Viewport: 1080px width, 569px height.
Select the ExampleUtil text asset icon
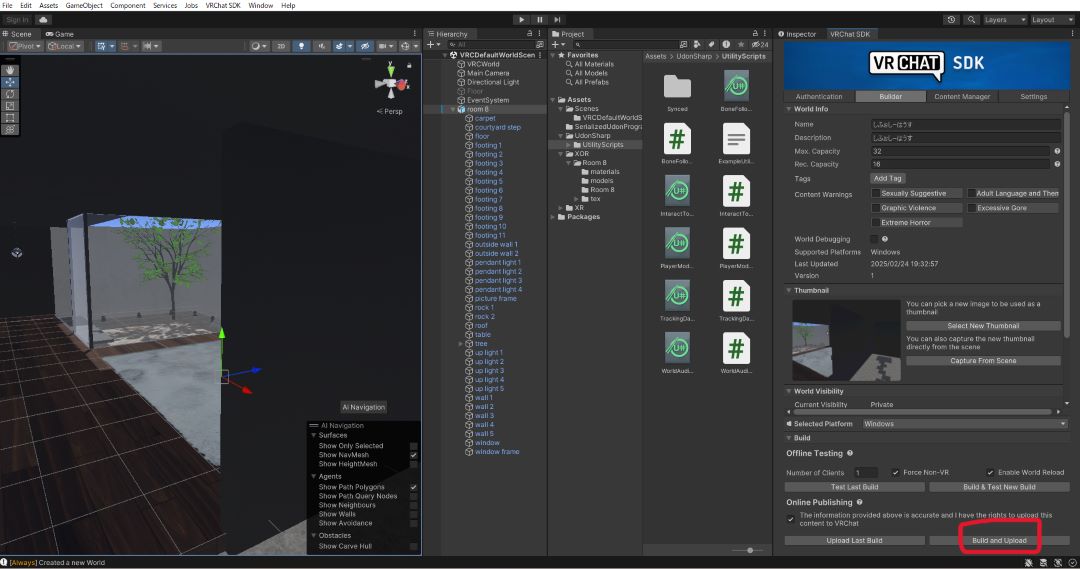(736, 140)
